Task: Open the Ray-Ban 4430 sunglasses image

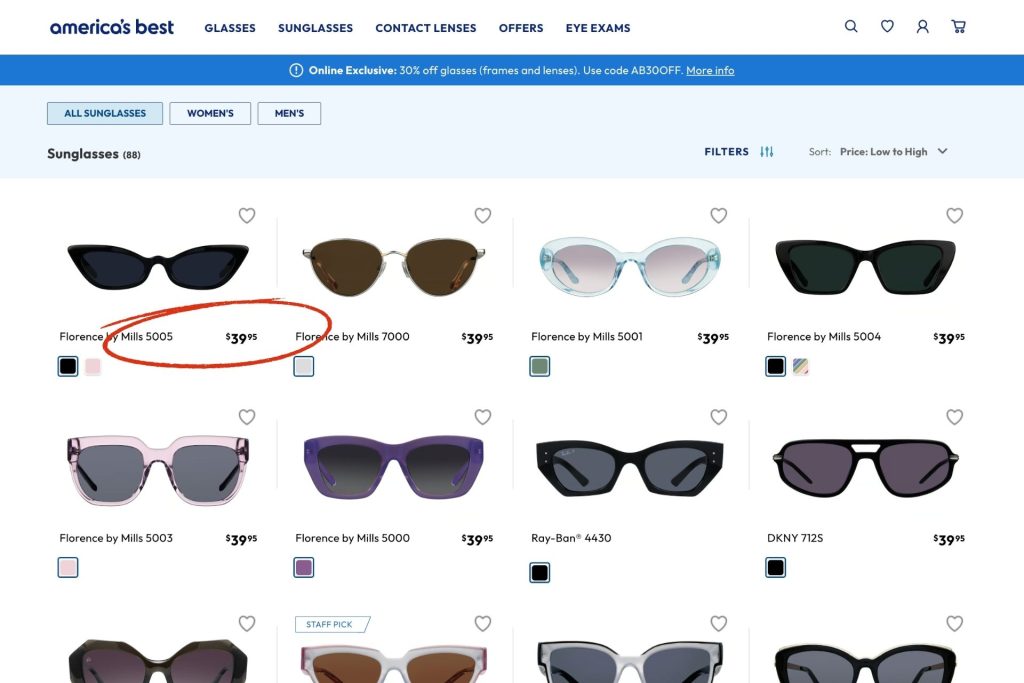Action: point(630,468)
